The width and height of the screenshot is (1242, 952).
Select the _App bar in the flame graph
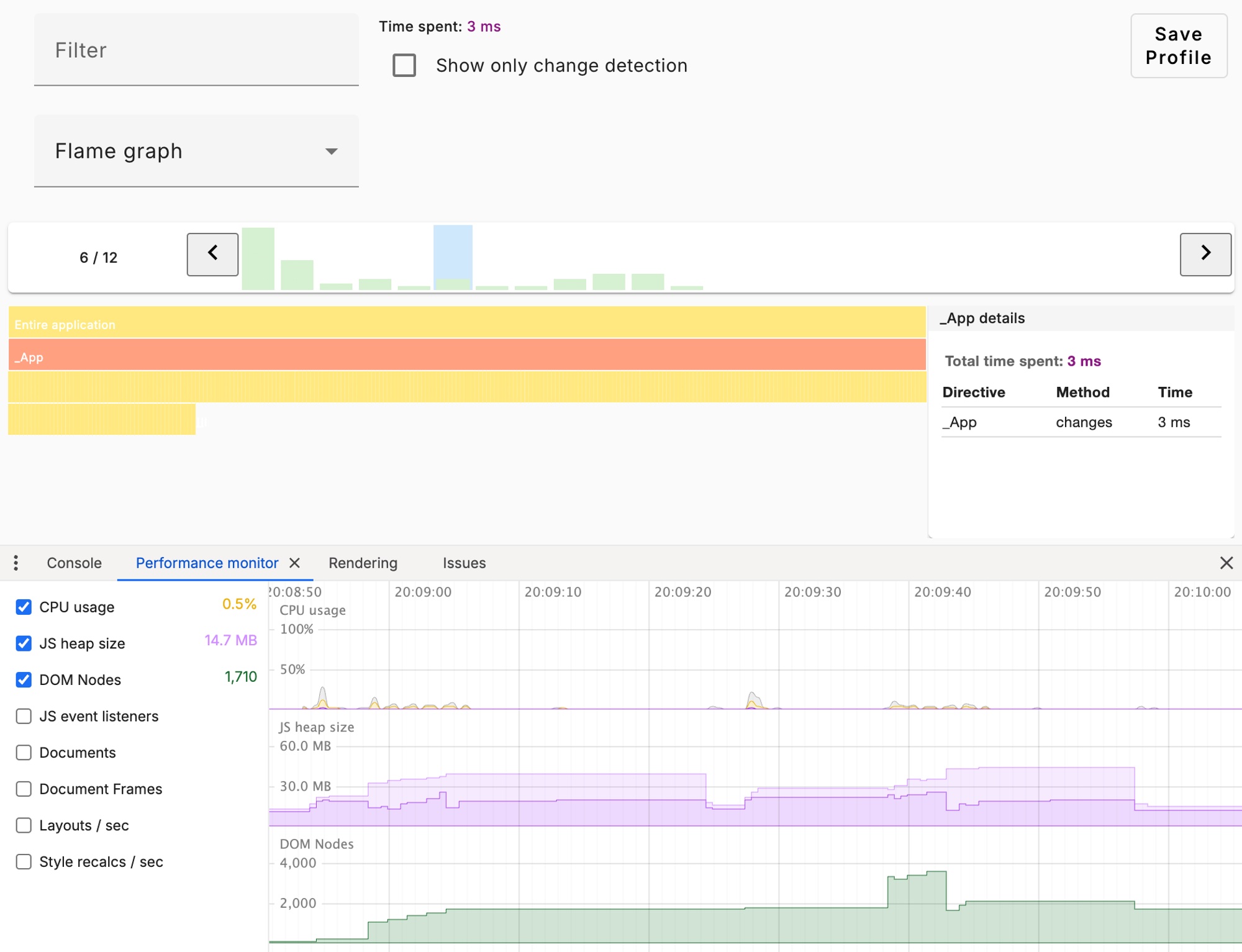point(435,357)
